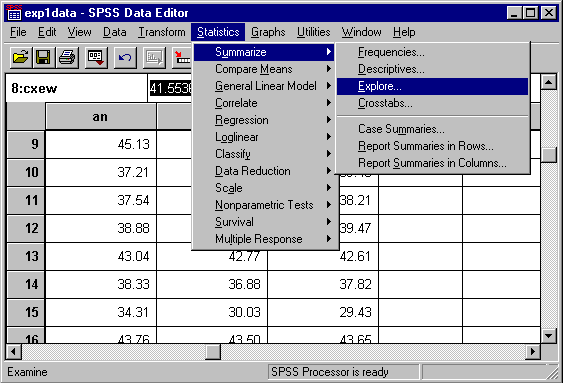The image size is (563, 383).
Task: Click the horizontal scrollbar right arrow
Action: (x=533, y=351)
